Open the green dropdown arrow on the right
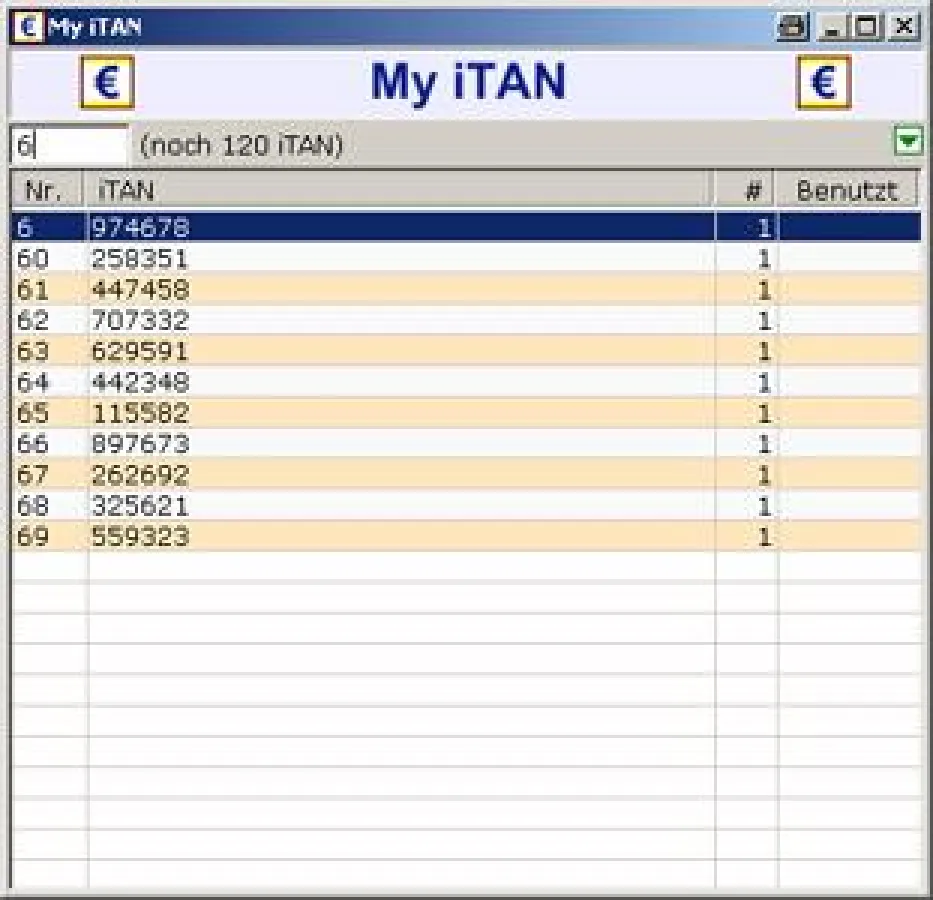This screenshot has width=933, height=900. [909, 143]
